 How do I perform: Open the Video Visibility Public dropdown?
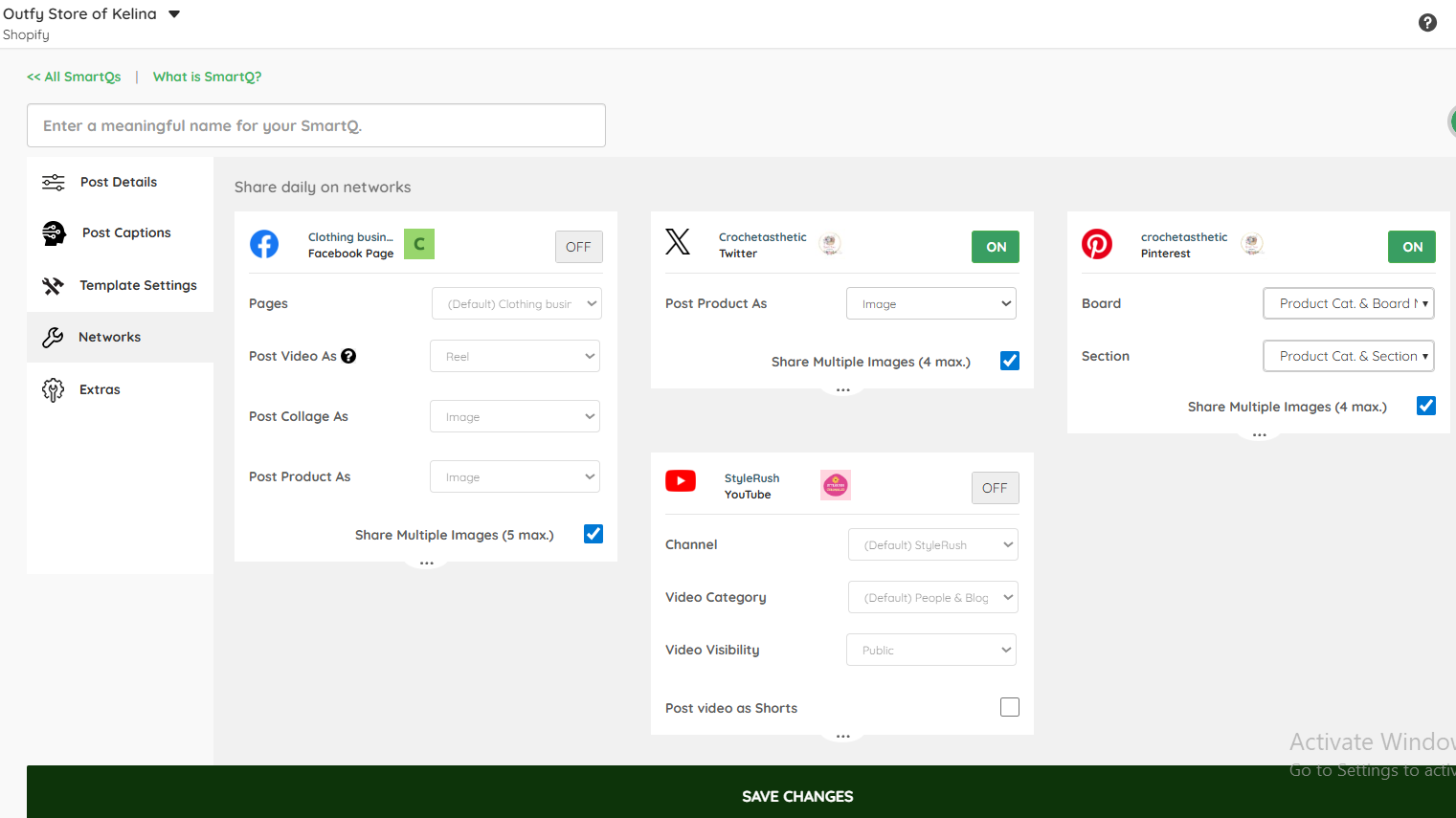click(x=931, y=650)
